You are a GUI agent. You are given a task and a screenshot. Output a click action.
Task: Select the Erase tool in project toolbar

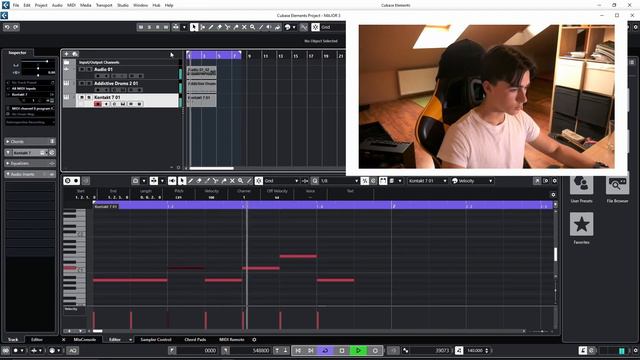(219, 27)
